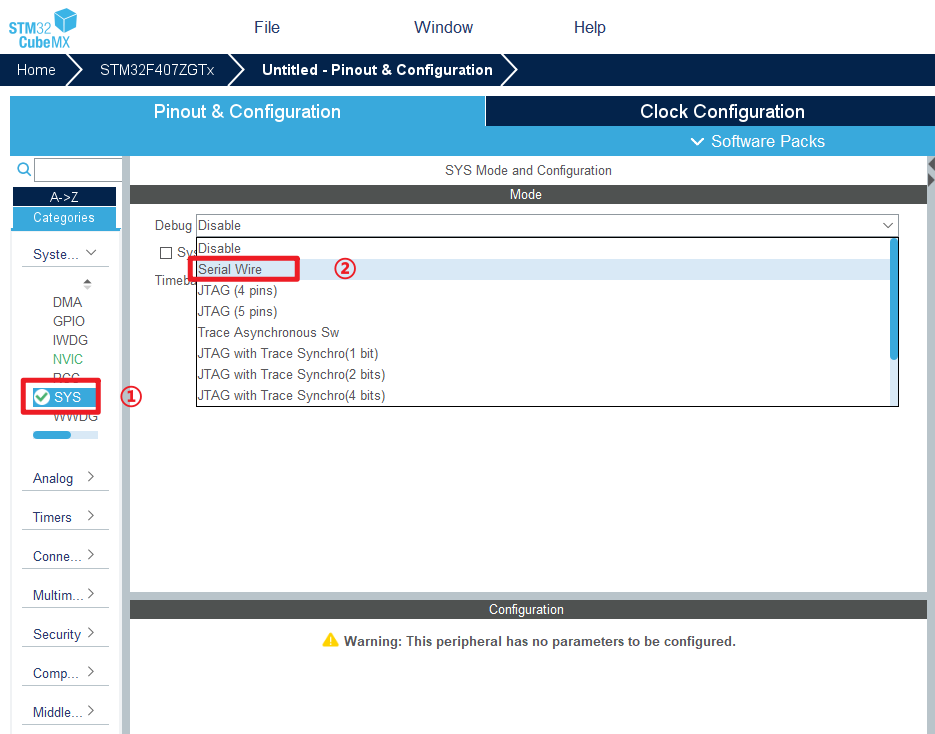This screenshot has height=734, width=935.
Task: Click the yellow warning triangle icon
Action: tap(330, 640)
